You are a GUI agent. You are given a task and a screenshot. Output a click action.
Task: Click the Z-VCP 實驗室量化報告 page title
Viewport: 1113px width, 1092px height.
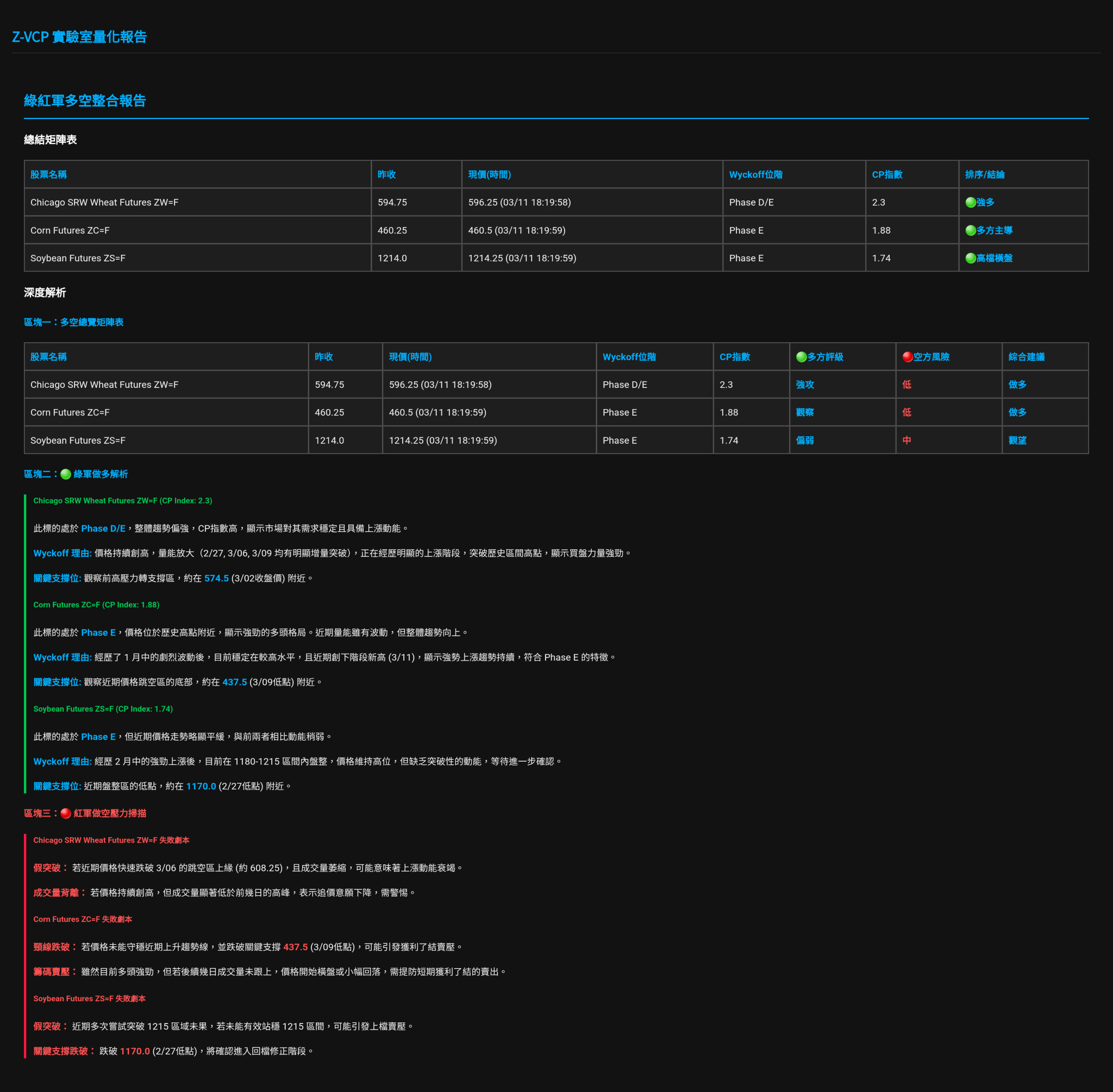click(79, 37)
